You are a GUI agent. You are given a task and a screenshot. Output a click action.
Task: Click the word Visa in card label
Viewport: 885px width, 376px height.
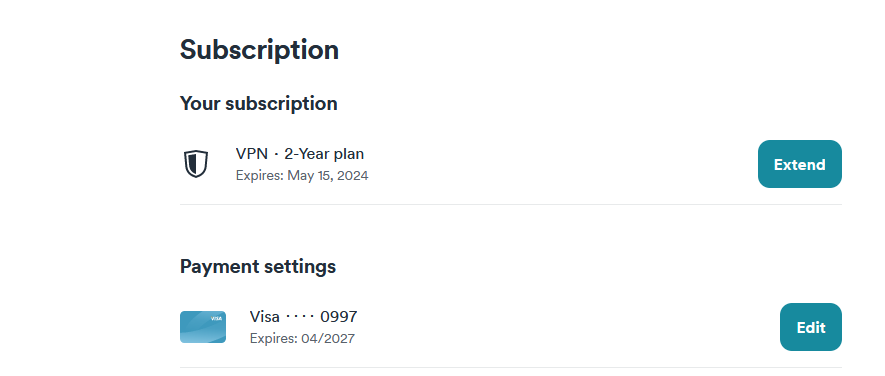click(x=265, y=317)
